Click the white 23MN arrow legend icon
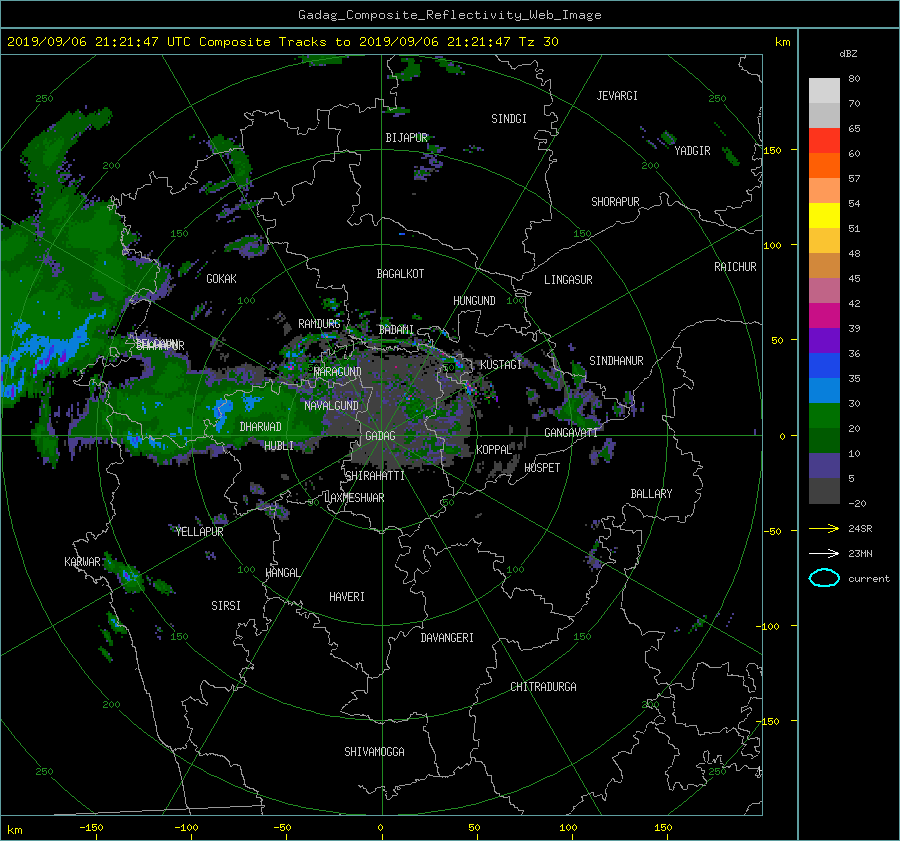900x841 pixels. click(x=824, y=553)
